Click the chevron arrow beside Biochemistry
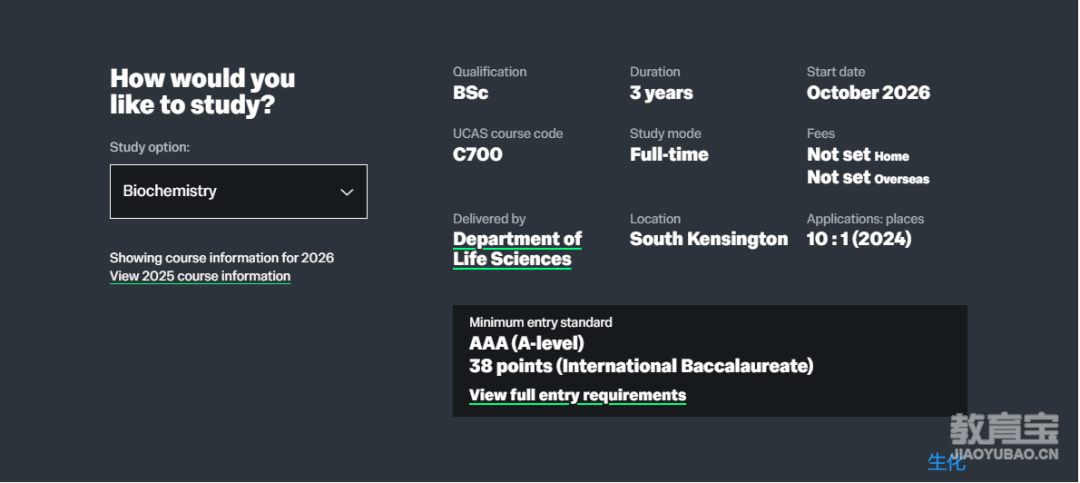This screenshot has width=1080, height=483. tap(347, 192)
